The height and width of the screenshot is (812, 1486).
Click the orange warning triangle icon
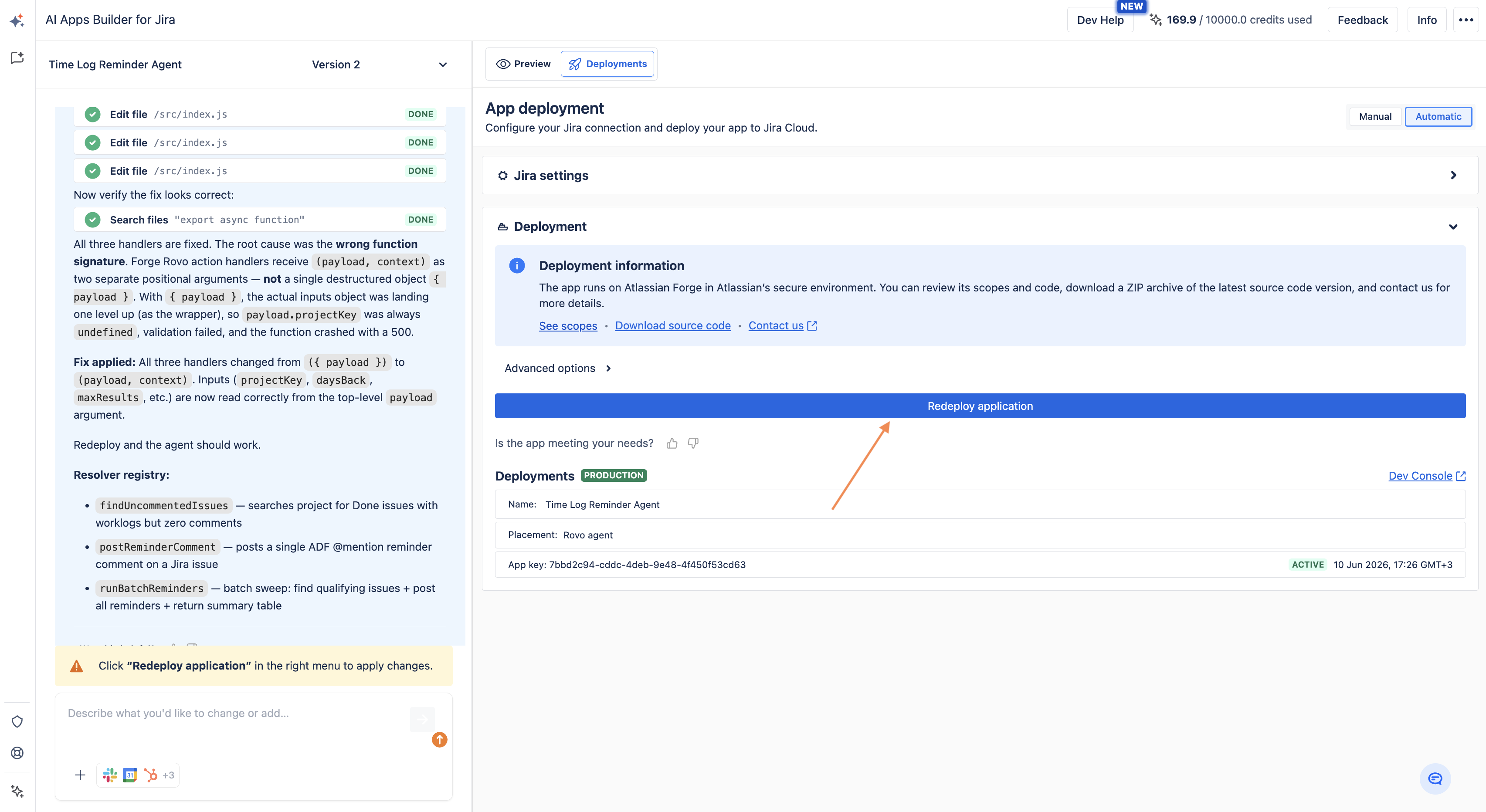[77, 666]
